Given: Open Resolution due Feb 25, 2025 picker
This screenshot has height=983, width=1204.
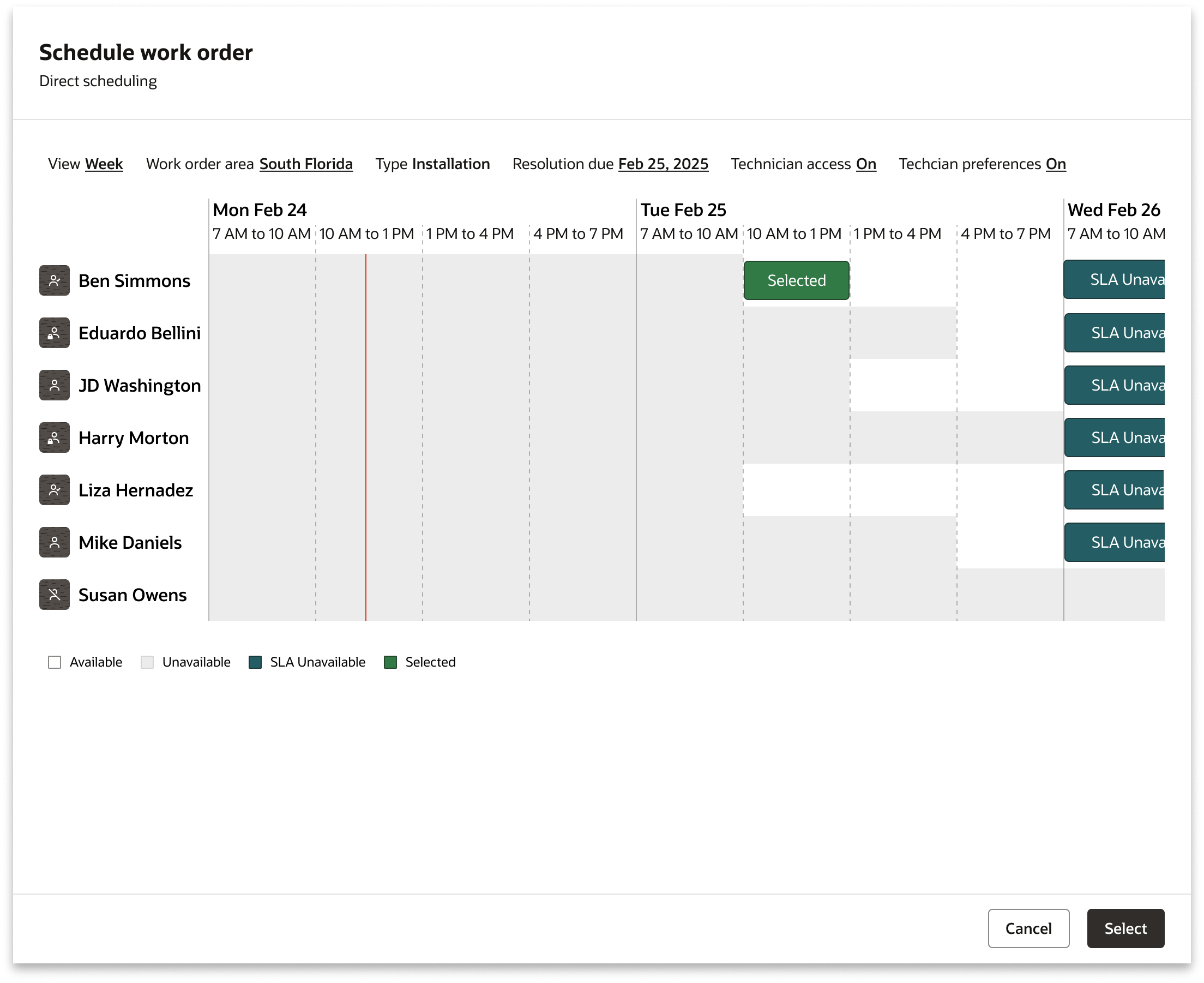Looking at the screenshot, I should (663, 164).
